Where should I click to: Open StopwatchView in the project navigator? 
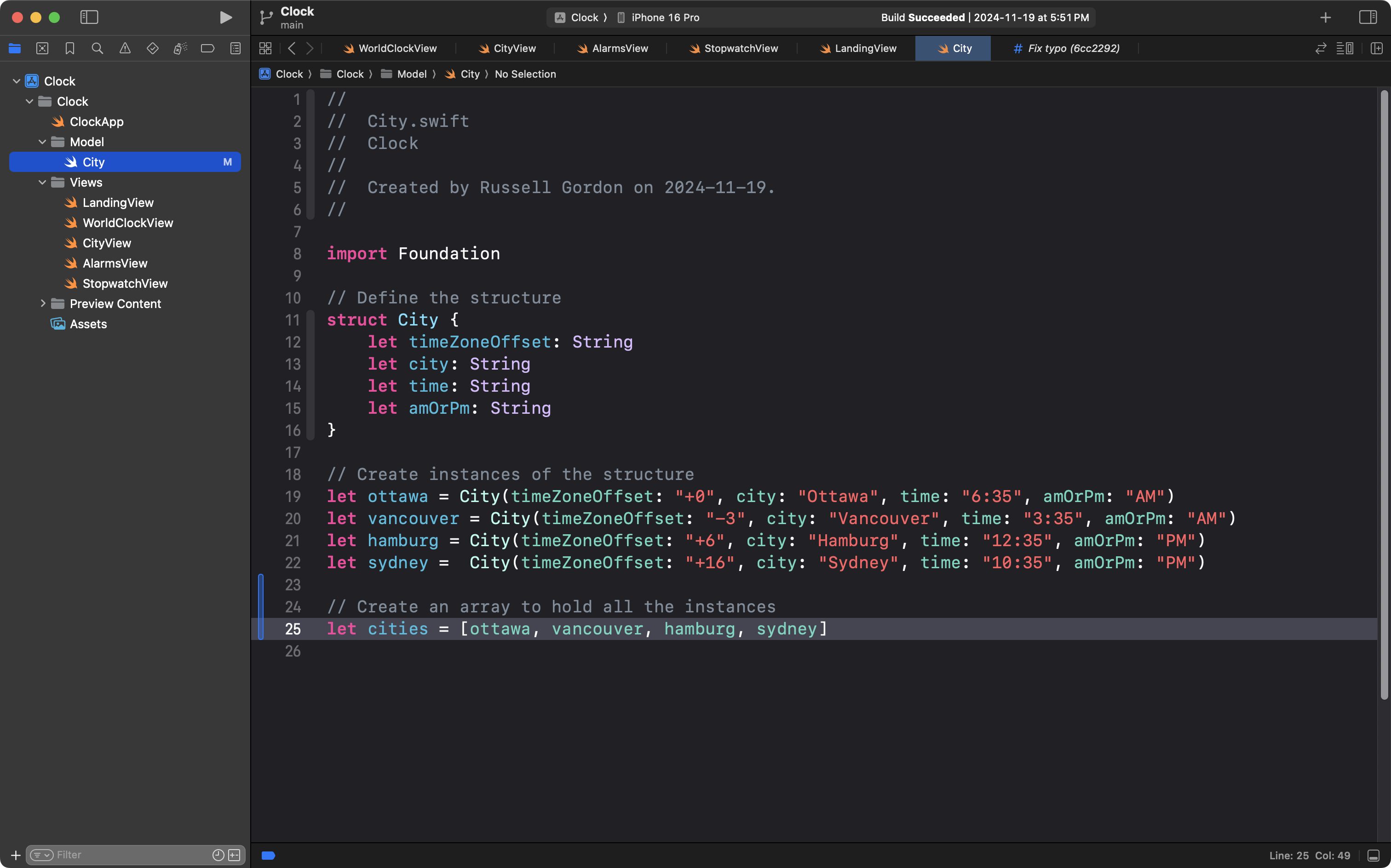(x=125, y=284)
